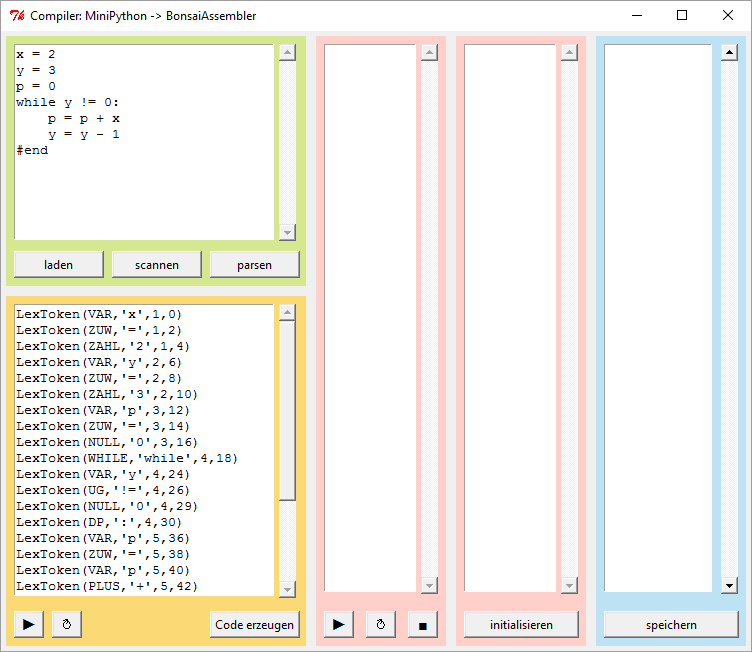
Task: Click on the 'while y != 0:' source line
Action: (68, 102)
